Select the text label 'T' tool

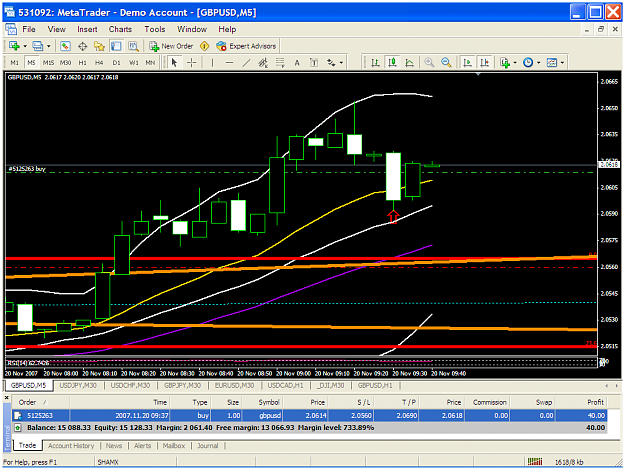coord(314,63)
